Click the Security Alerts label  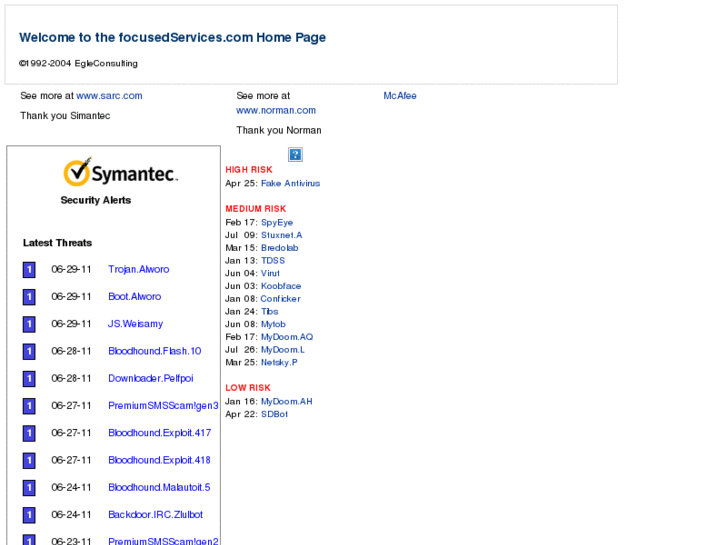pyautogui.click(x=96, y=200)
